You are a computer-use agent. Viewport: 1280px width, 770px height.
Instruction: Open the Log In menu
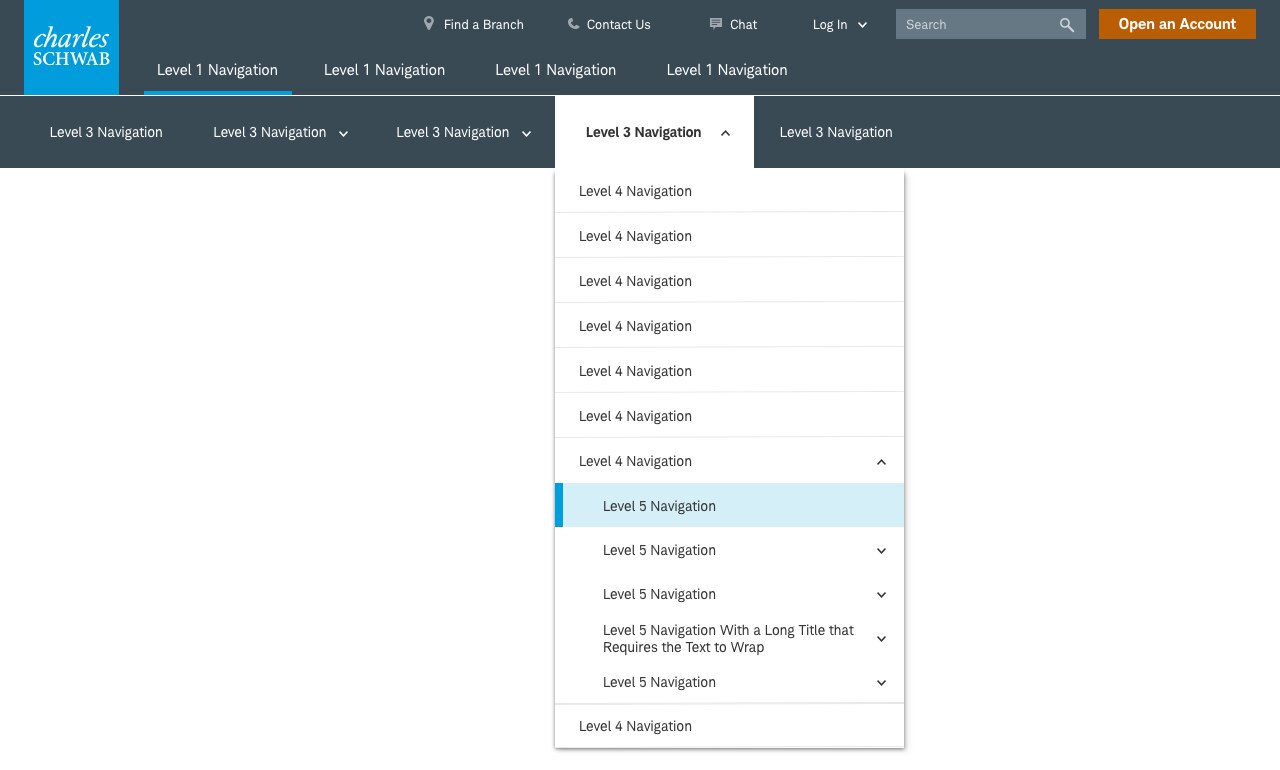tap(830, 24)
